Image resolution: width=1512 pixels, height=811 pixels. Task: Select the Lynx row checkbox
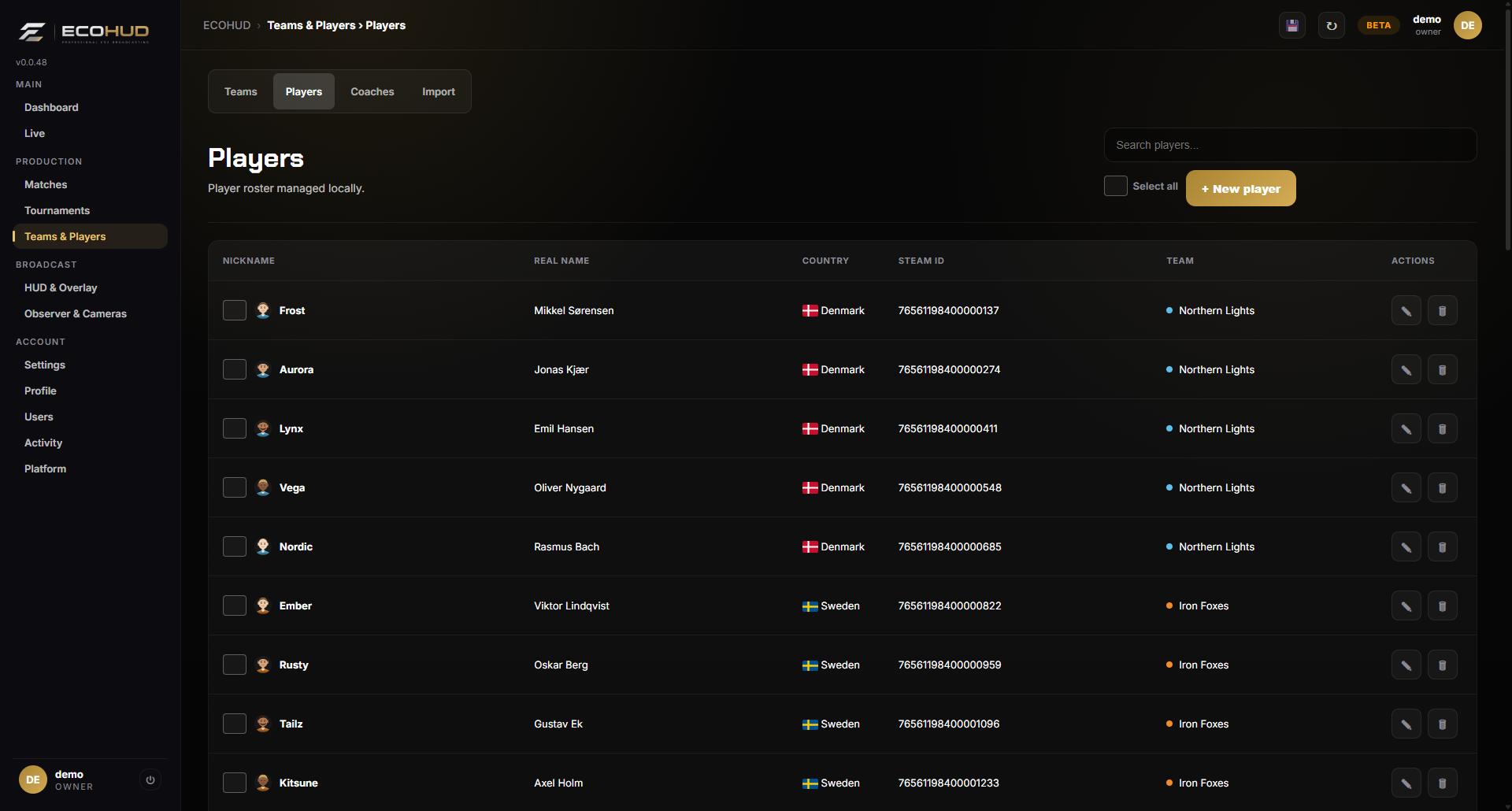(x=235, y=428)
